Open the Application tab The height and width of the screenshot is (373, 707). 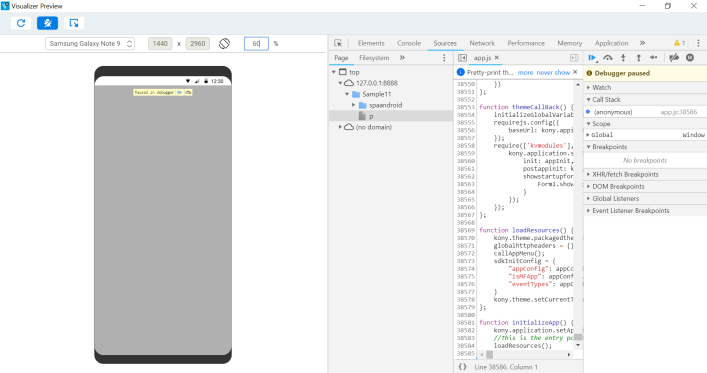pyautogui.click(x=611, y=43)
